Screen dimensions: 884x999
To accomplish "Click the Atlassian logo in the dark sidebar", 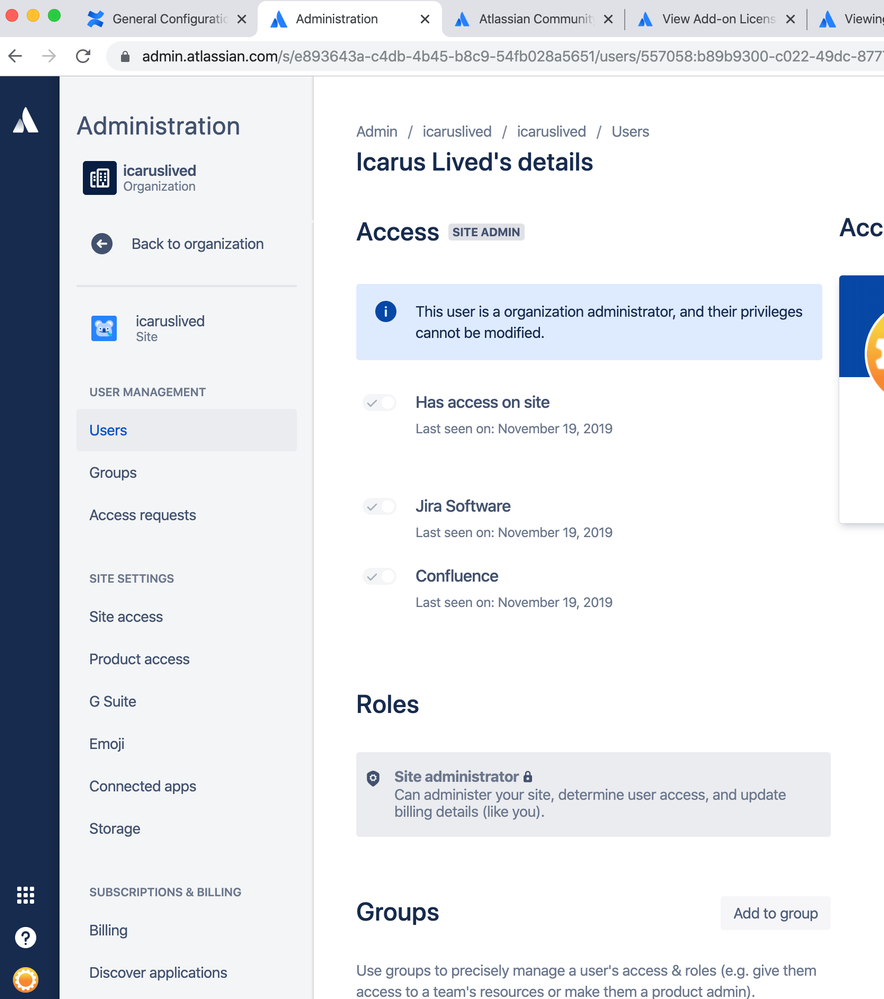I will pos(25,120).
